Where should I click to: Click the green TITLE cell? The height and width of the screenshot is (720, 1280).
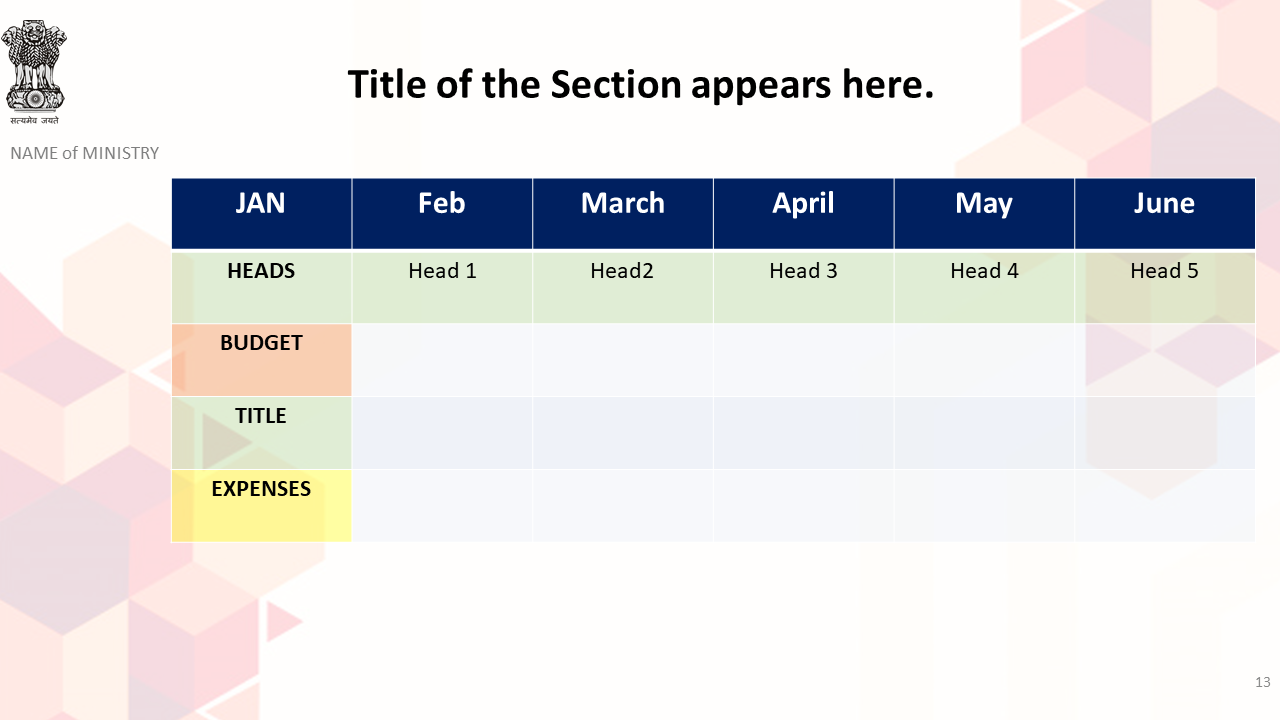tap(261, 433)
